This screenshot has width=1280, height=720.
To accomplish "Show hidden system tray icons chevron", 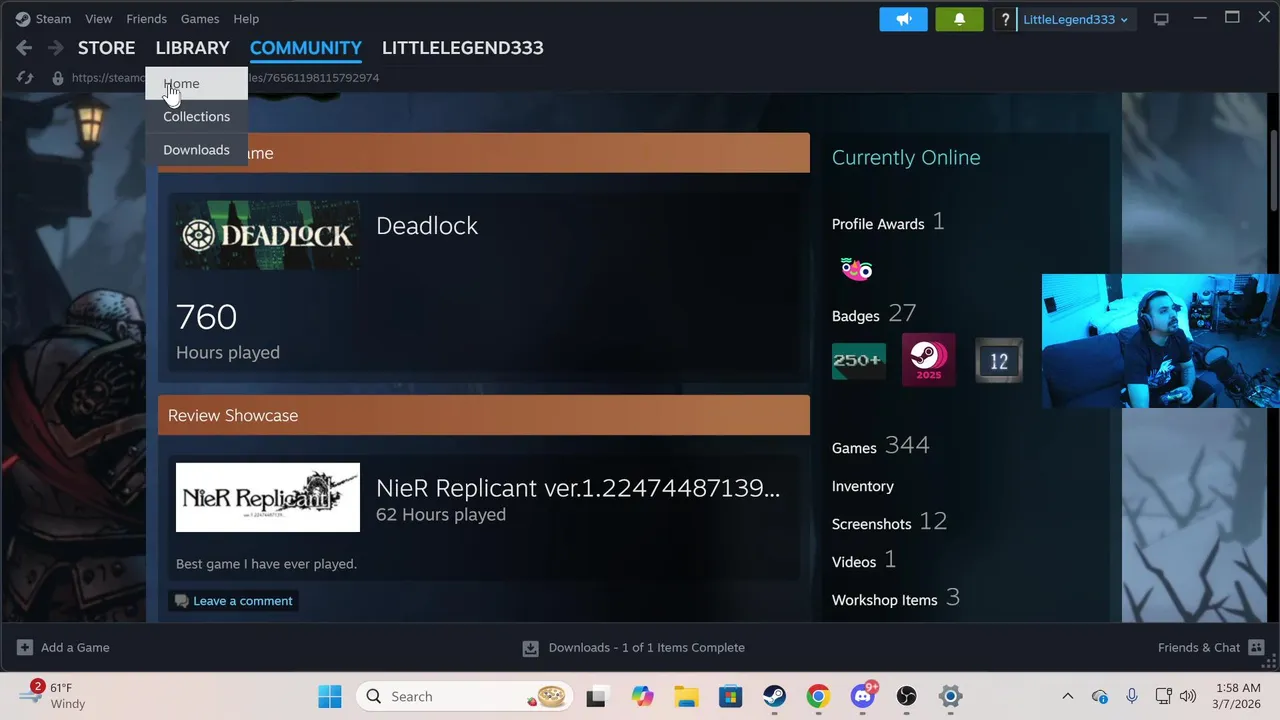I will pos(1067,696).
